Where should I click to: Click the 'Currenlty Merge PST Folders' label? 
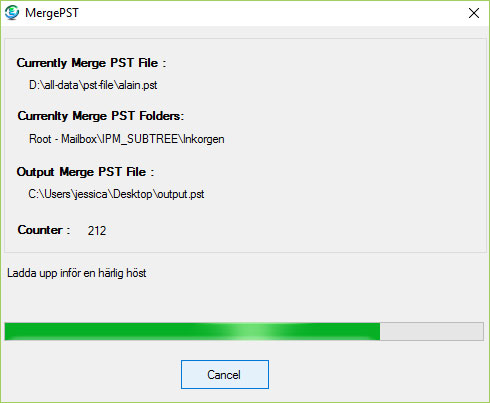(101, 116)
